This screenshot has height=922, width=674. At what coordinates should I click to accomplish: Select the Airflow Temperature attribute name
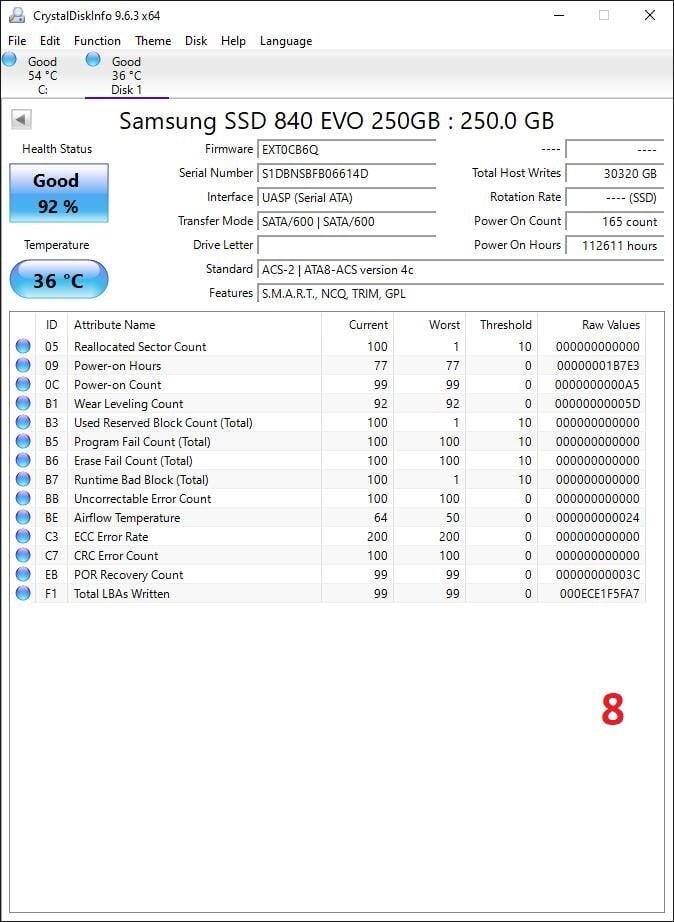click(127, 517)
